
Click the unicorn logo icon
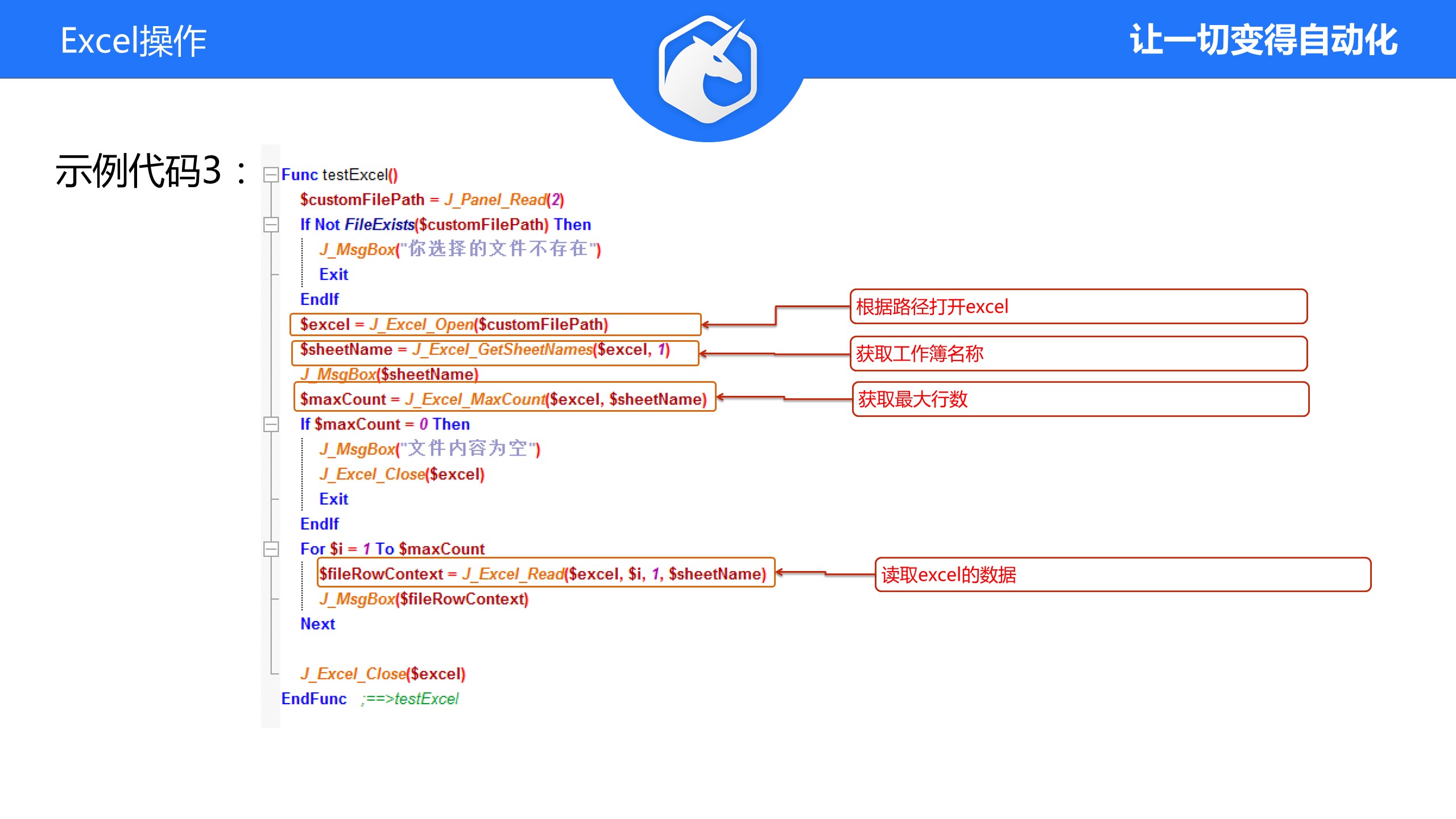coord(708,69)
